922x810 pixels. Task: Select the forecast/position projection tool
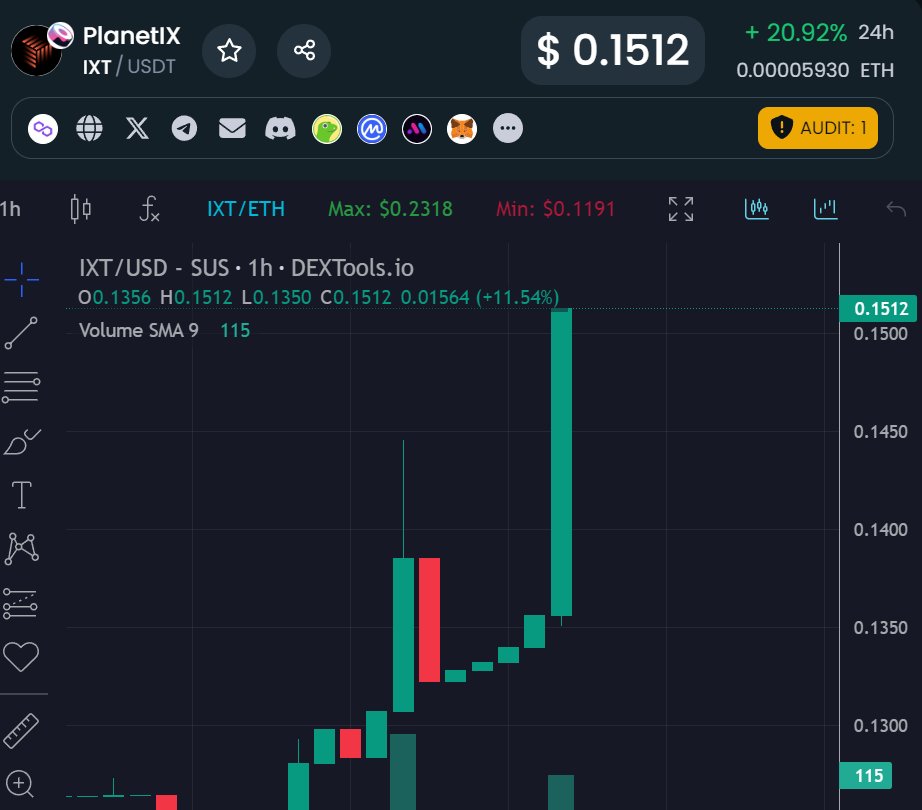21,604
